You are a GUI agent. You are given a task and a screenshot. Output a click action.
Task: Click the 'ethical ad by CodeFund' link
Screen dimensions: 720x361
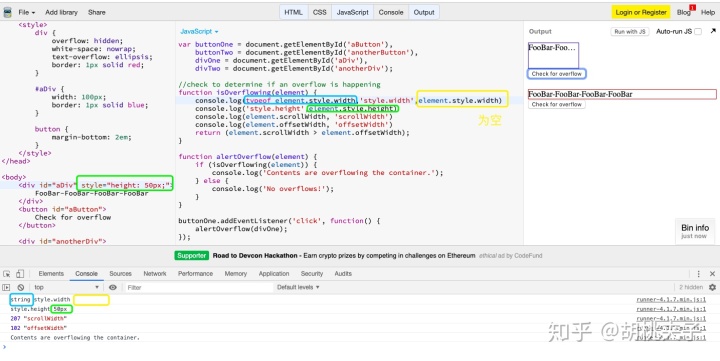[x=511, y=256]
